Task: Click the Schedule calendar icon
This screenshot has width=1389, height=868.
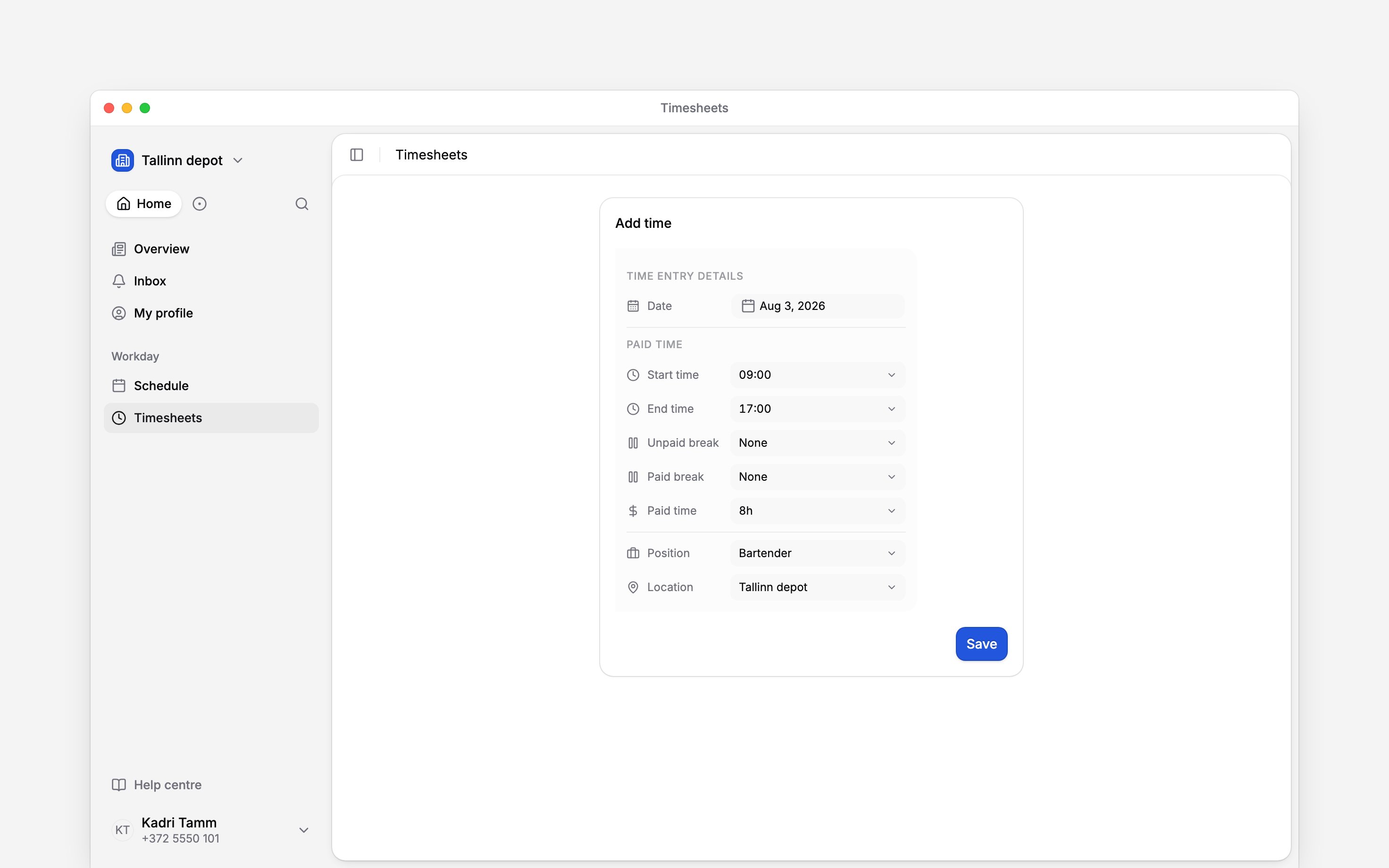Action: (119, 386)
